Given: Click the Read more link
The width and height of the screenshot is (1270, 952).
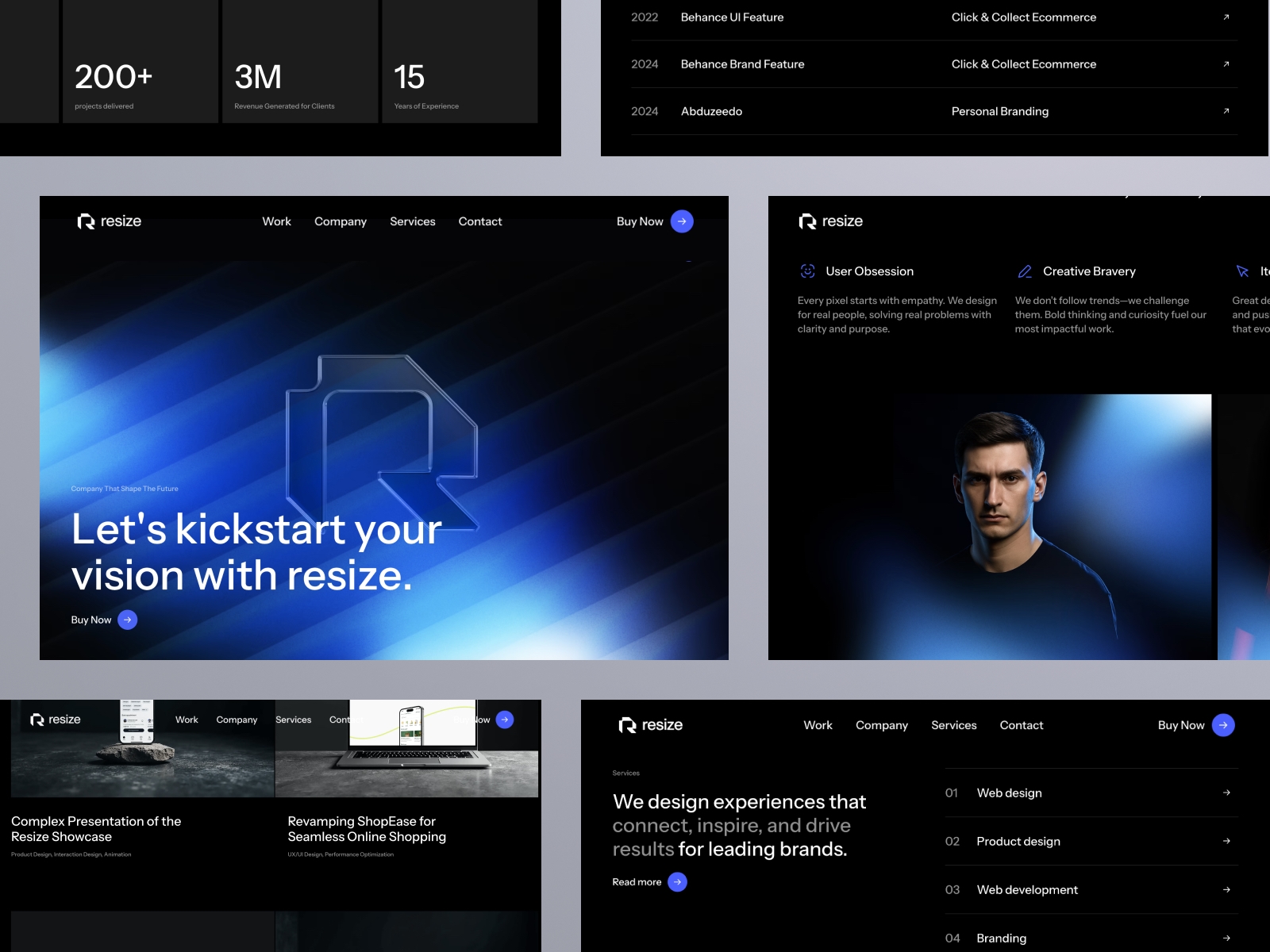Looking at the screenshot, I should [x=636, y=881].
